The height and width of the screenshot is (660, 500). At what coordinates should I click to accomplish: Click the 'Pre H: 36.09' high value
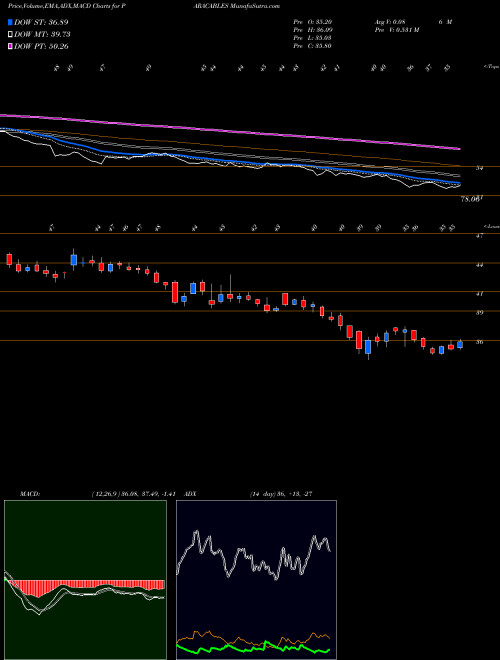[x=313, y=30]
